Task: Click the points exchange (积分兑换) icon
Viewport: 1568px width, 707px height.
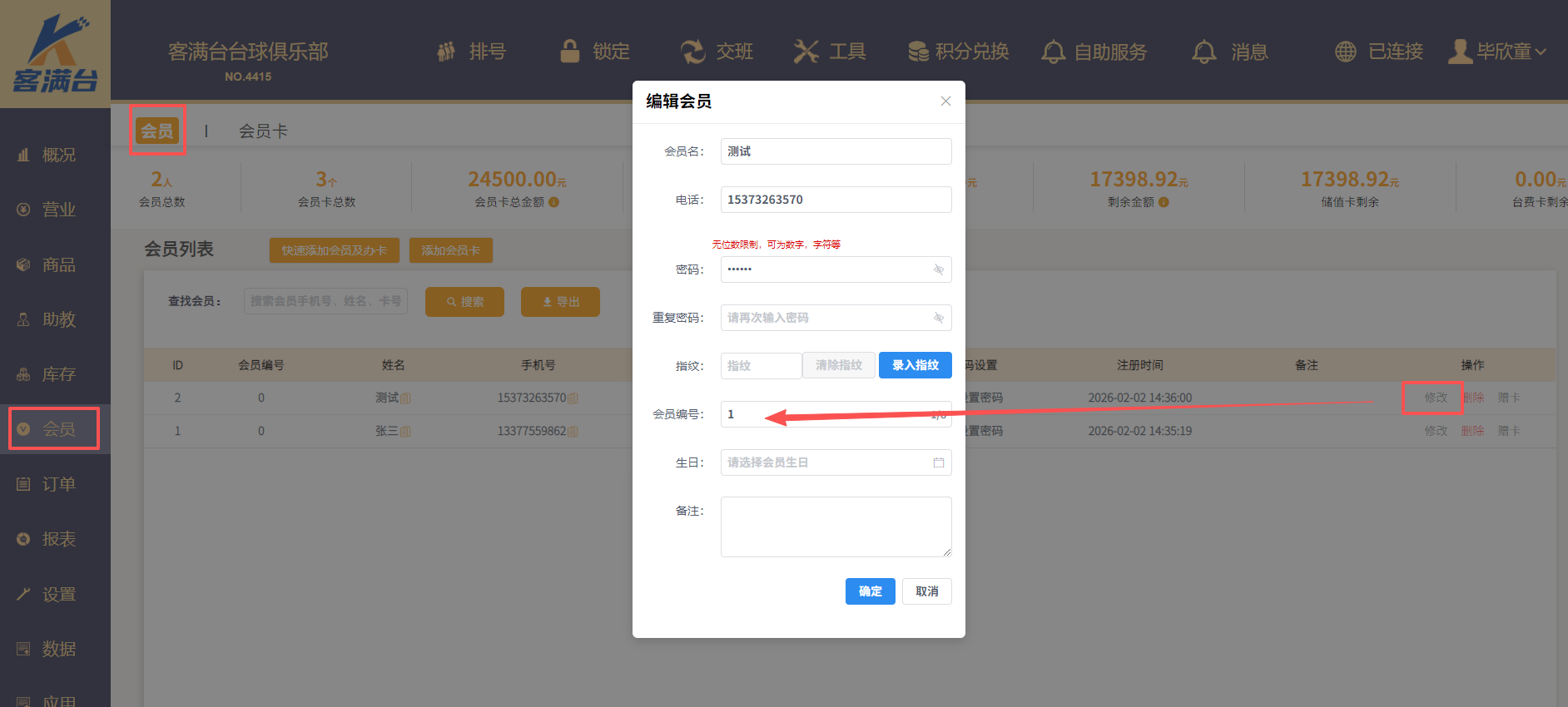Action: coord(918,52)
